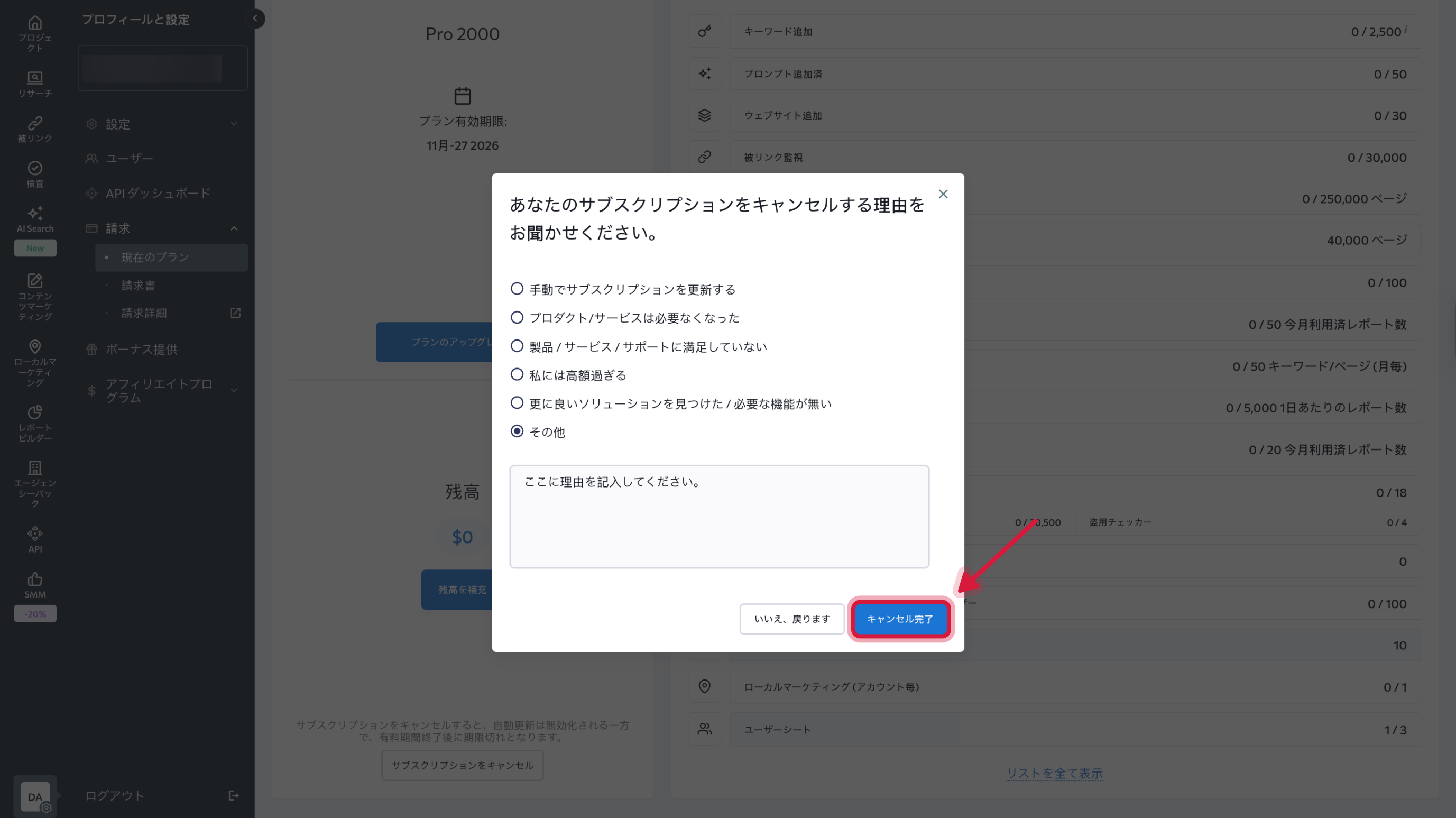Viewport: 1456px width, 818px height.
Task: Select the その他 radio option
Action: pos(517,431)
